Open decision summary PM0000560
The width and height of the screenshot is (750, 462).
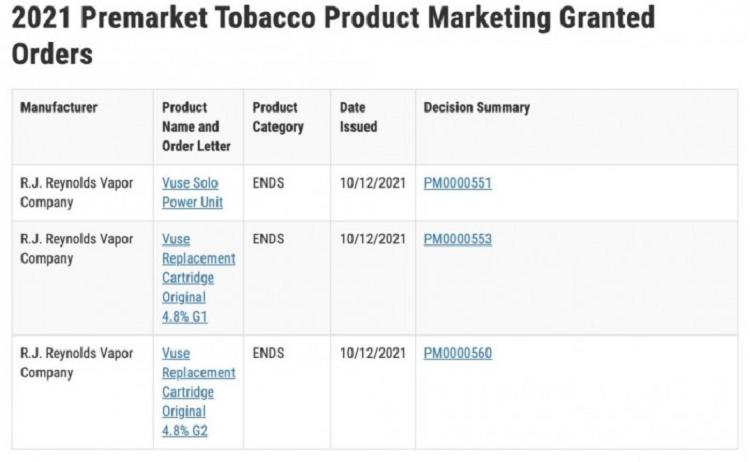click(458, 353)
